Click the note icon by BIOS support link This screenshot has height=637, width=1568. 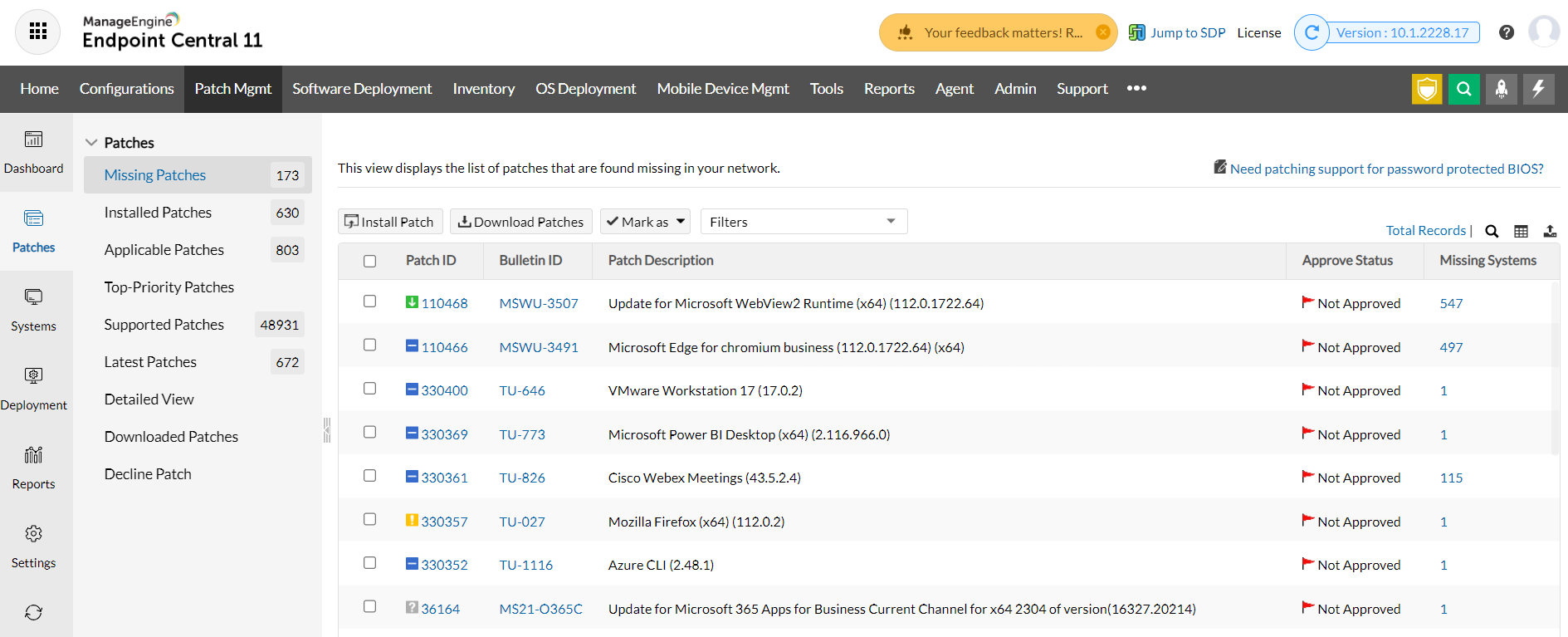(1220, 167)
